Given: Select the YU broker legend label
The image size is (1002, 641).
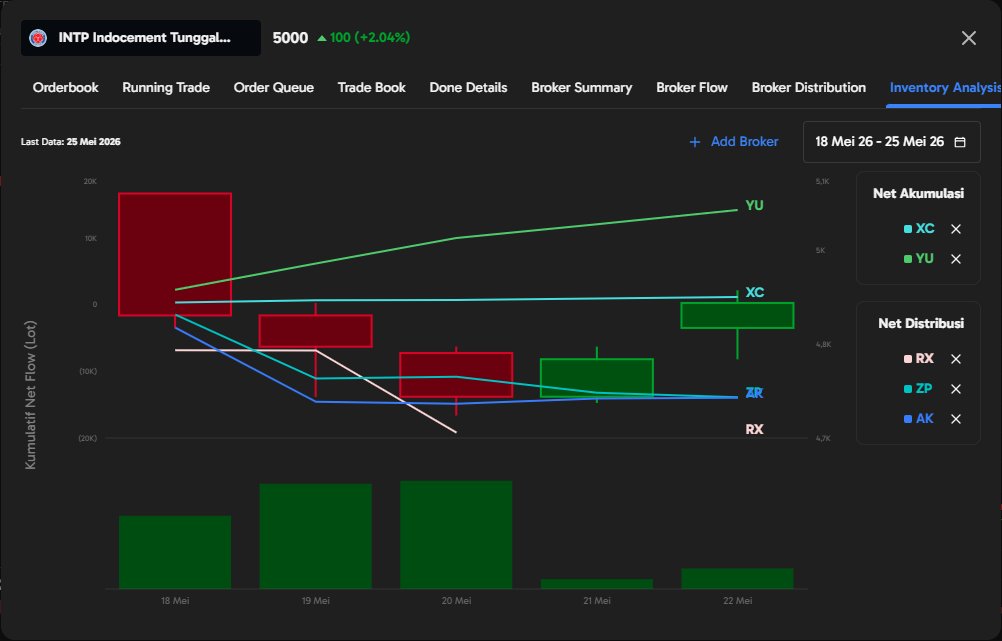Looking at the screenshot, I should 925,259.
